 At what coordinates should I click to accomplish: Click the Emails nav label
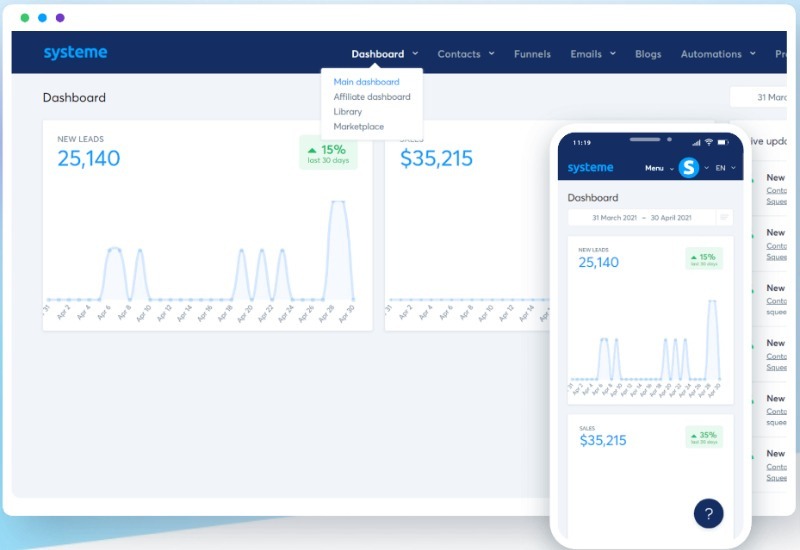pos(586,54)
